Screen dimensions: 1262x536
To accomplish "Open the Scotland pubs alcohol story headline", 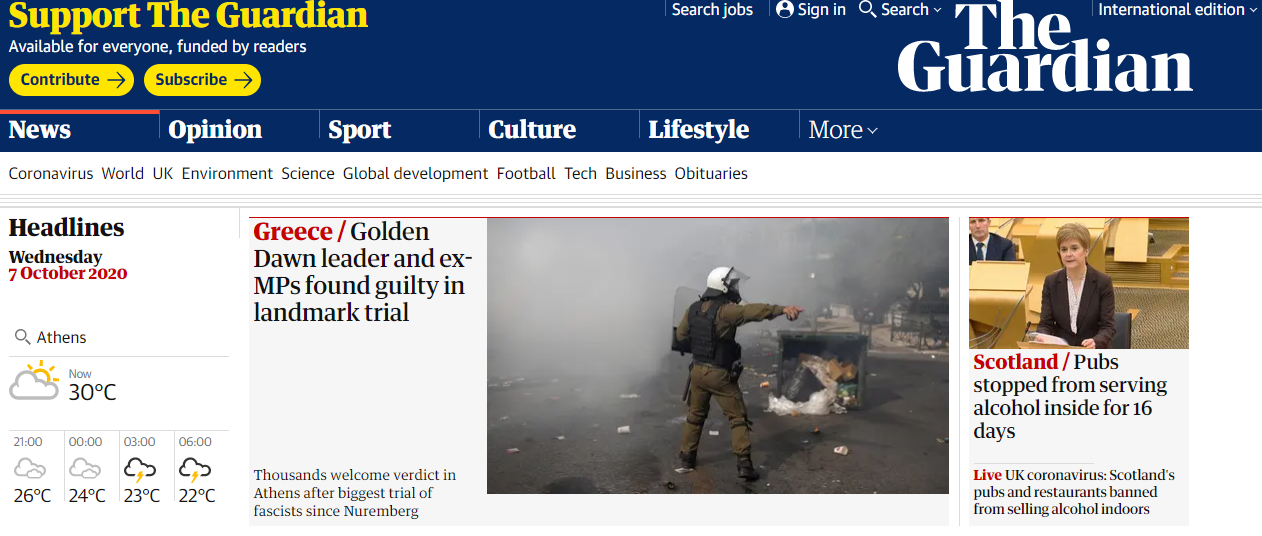I will click(x=1070, y=396).
